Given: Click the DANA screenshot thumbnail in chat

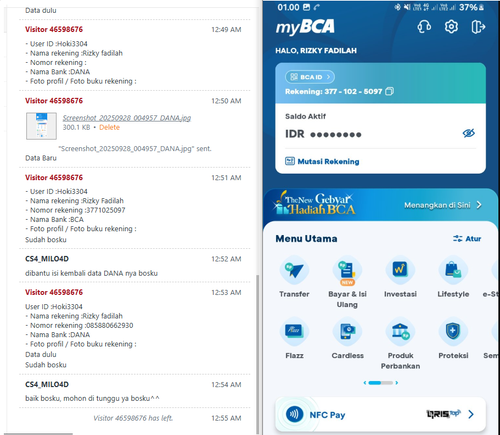Looking at the screenshot, I should coord(41,126).
